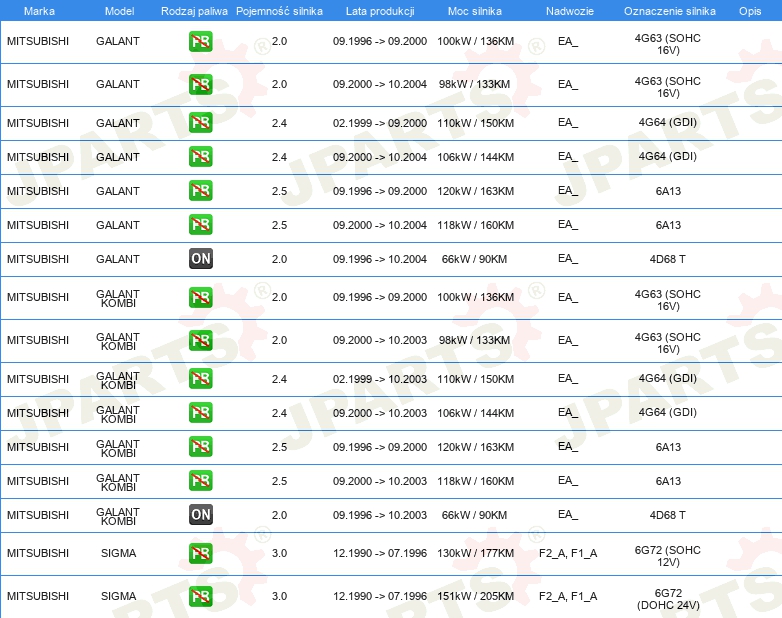Click '4D68 T' in the Galant Kombi row
Viewport: 782px width, 618px height.
[x=668, y=515]
